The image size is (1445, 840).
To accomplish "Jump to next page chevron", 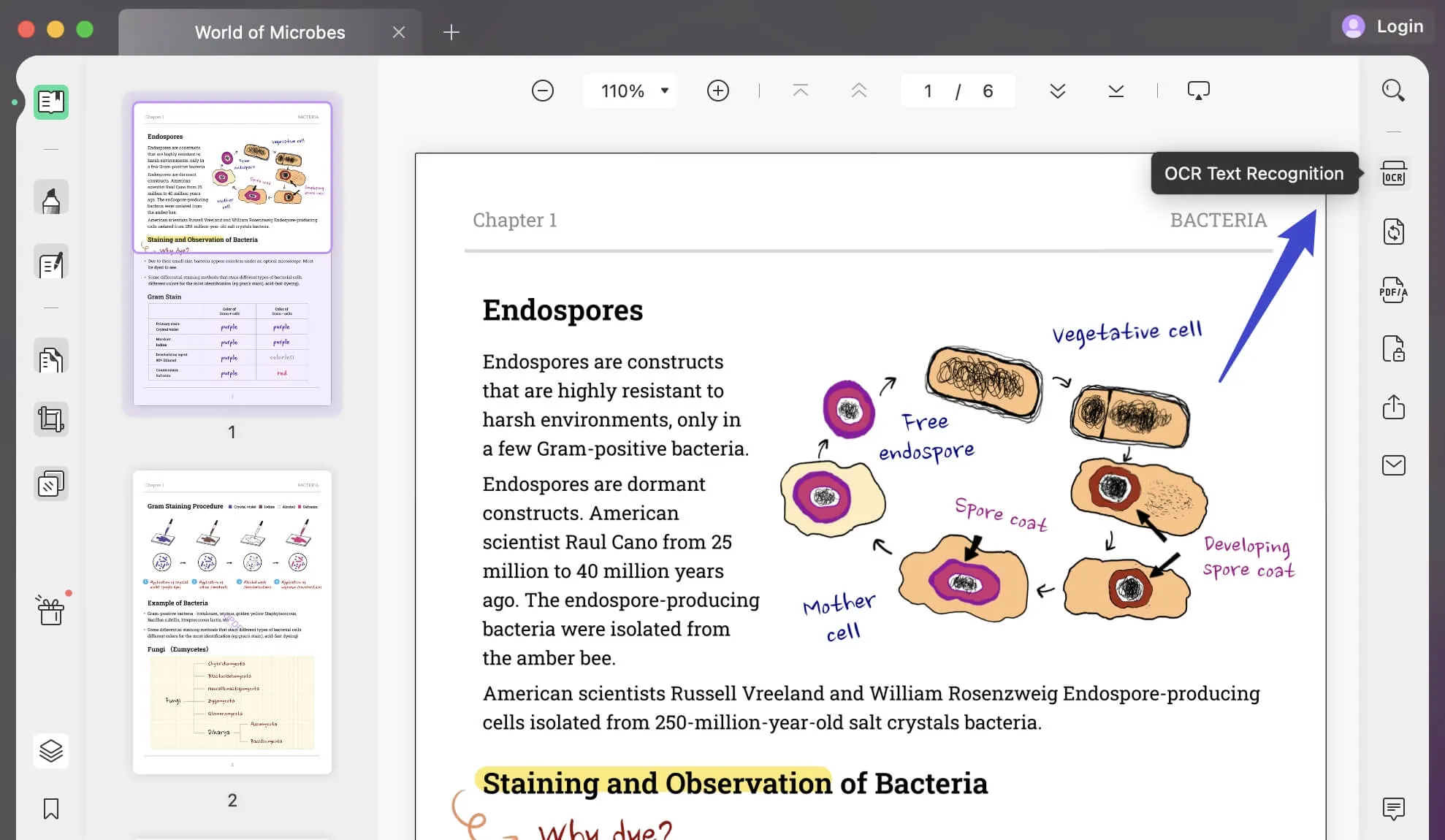I will [1057, 91].
